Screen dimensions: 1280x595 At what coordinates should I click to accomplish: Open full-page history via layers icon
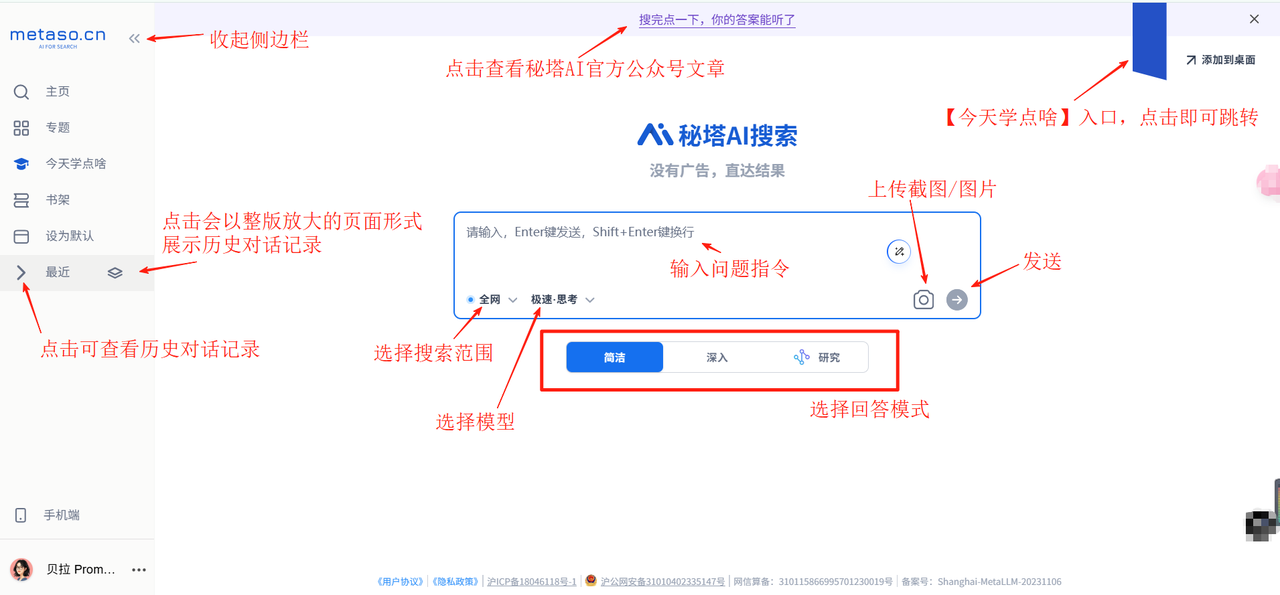(x=115, y=272)
